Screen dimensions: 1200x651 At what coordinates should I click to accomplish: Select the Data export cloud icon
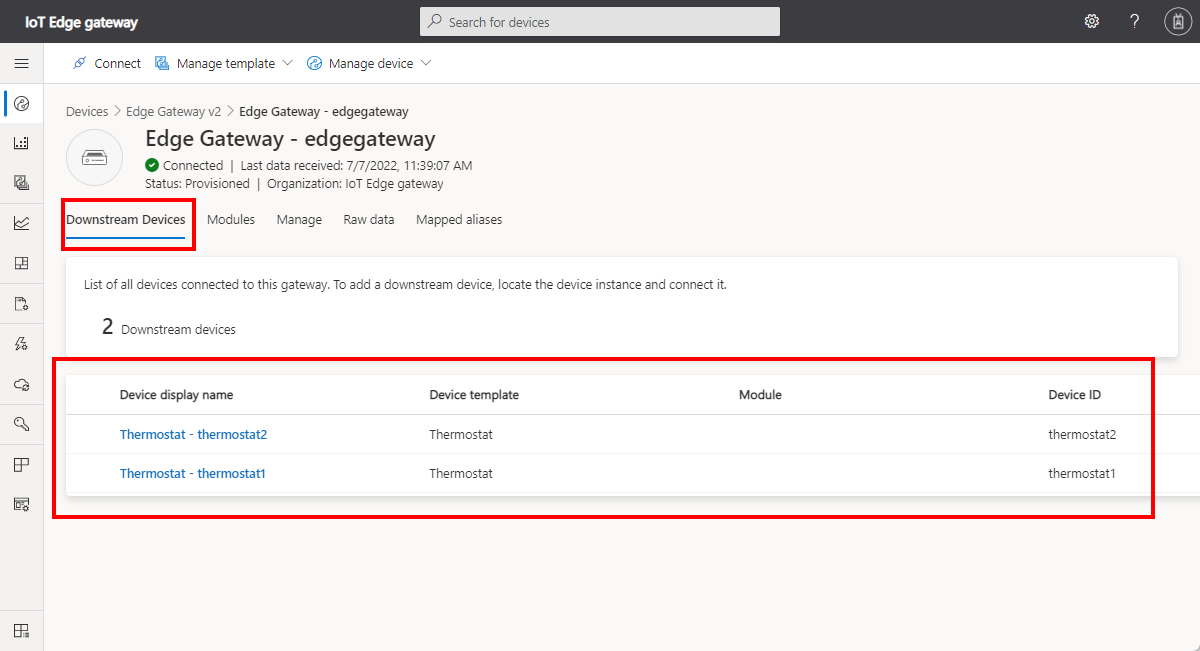[x=21, y=383]
